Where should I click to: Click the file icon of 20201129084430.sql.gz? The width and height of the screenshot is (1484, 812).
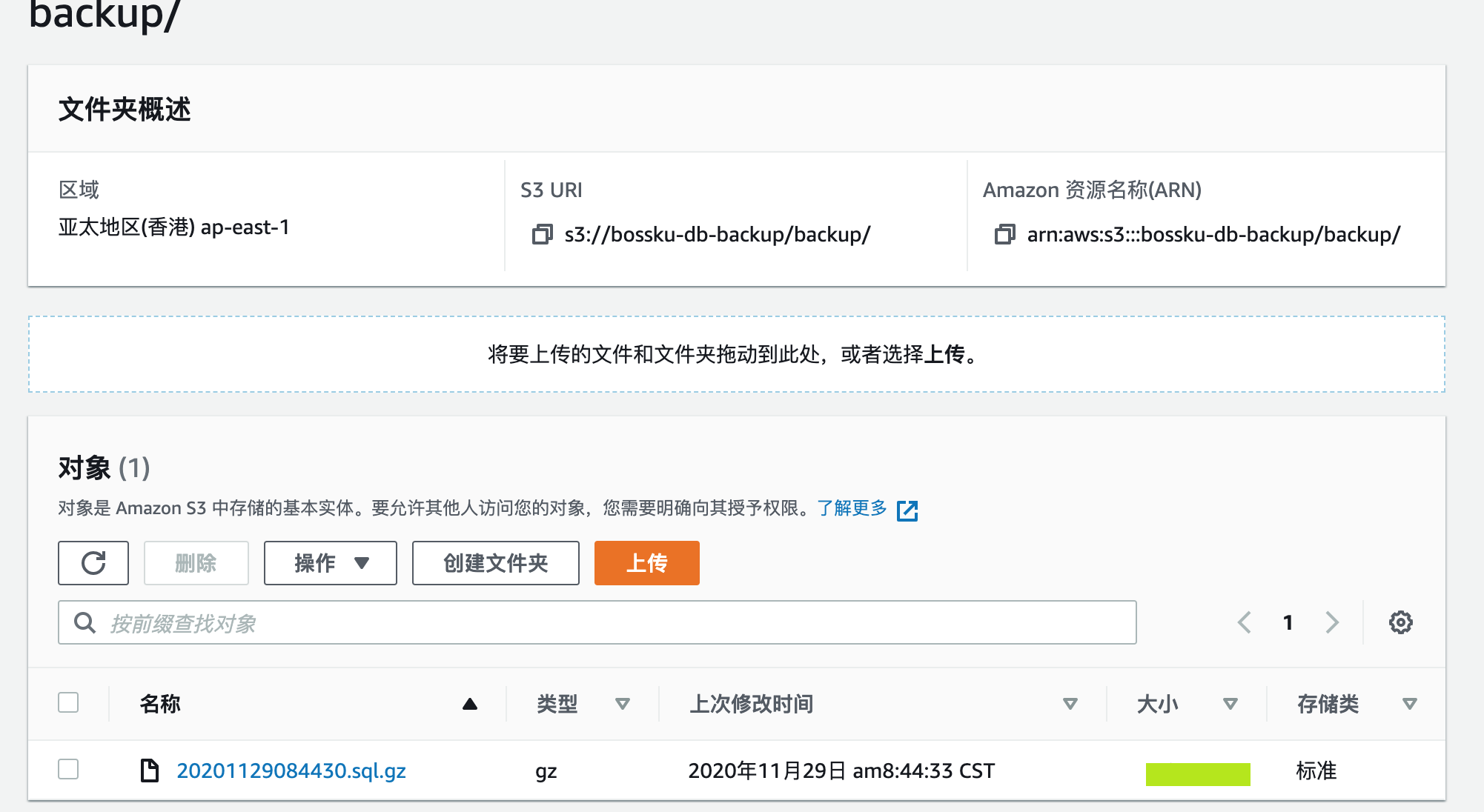coord(150,771)
